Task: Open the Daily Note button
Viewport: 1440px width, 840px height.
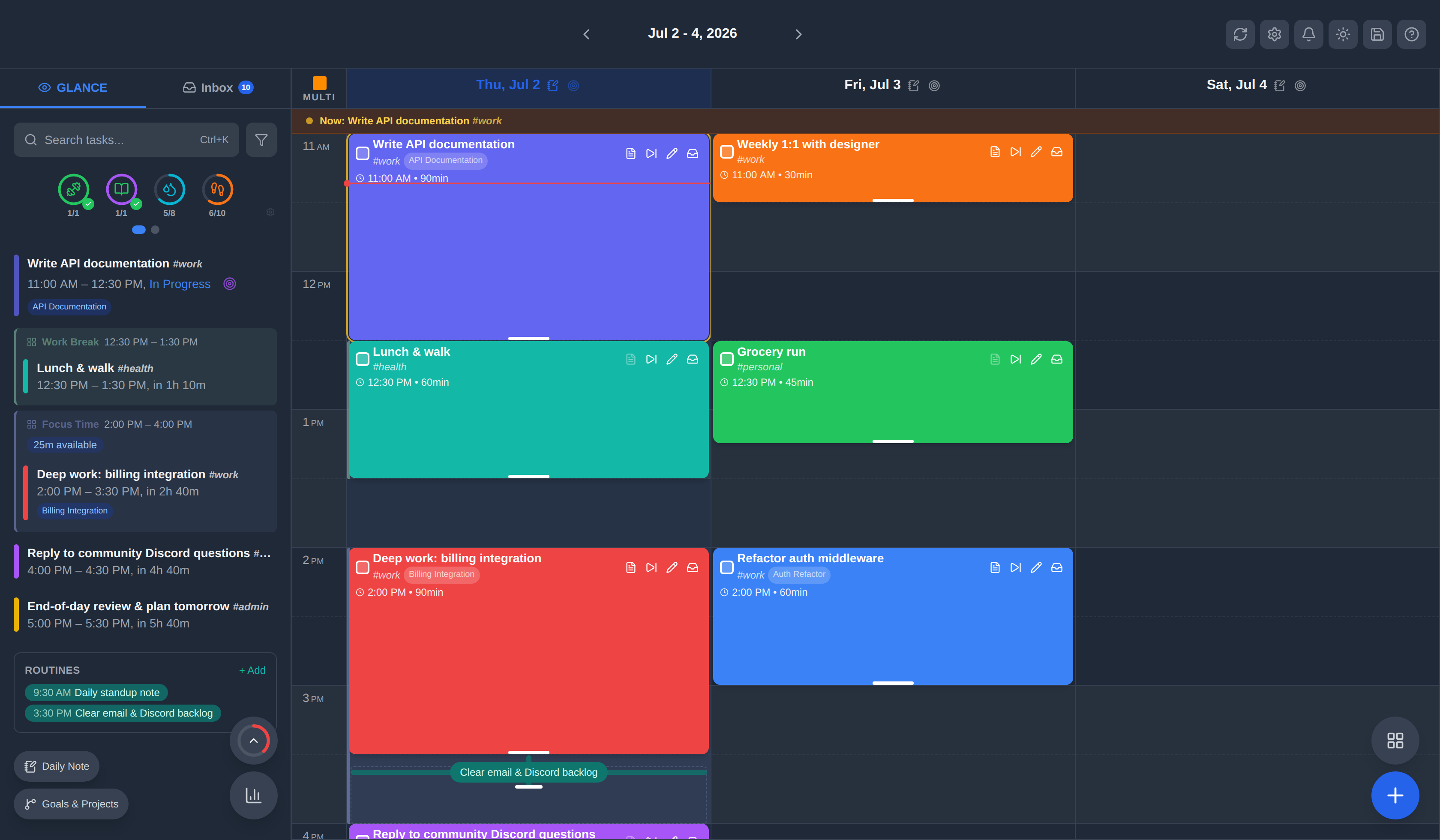Action: point(56,766)
